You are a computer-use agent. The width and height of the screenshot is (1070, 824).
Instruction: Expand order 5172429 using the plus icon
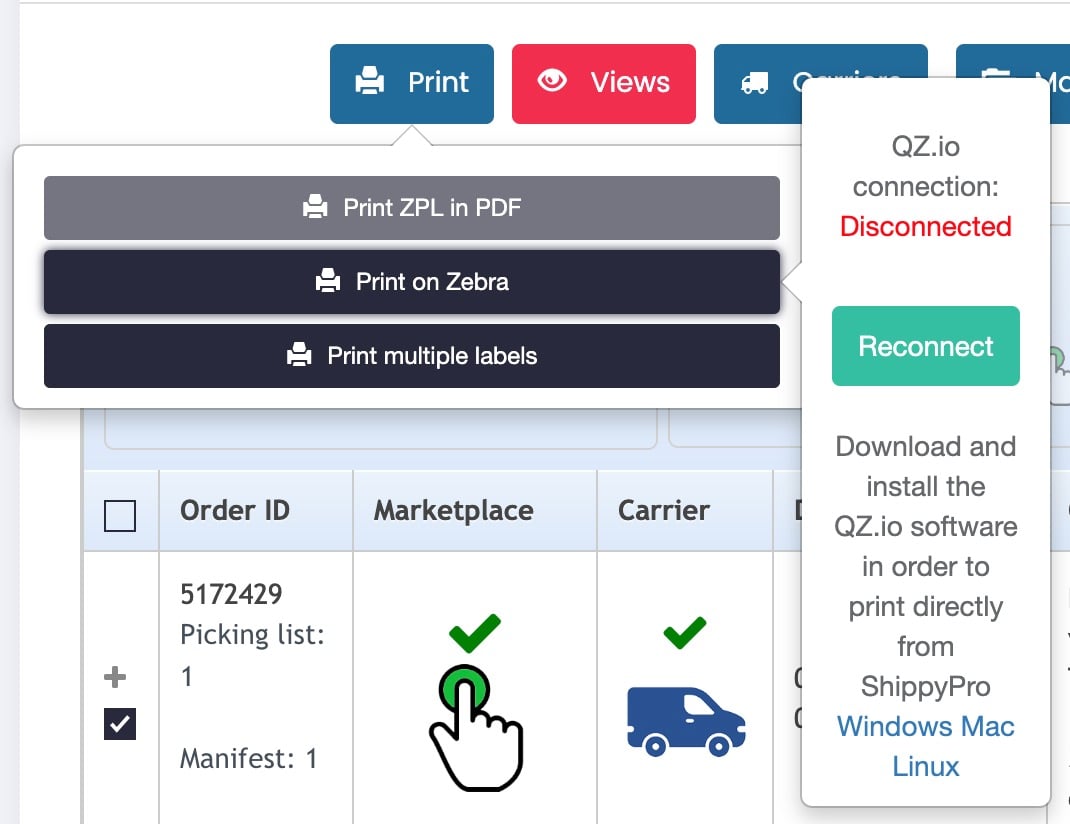coord(115,676)
